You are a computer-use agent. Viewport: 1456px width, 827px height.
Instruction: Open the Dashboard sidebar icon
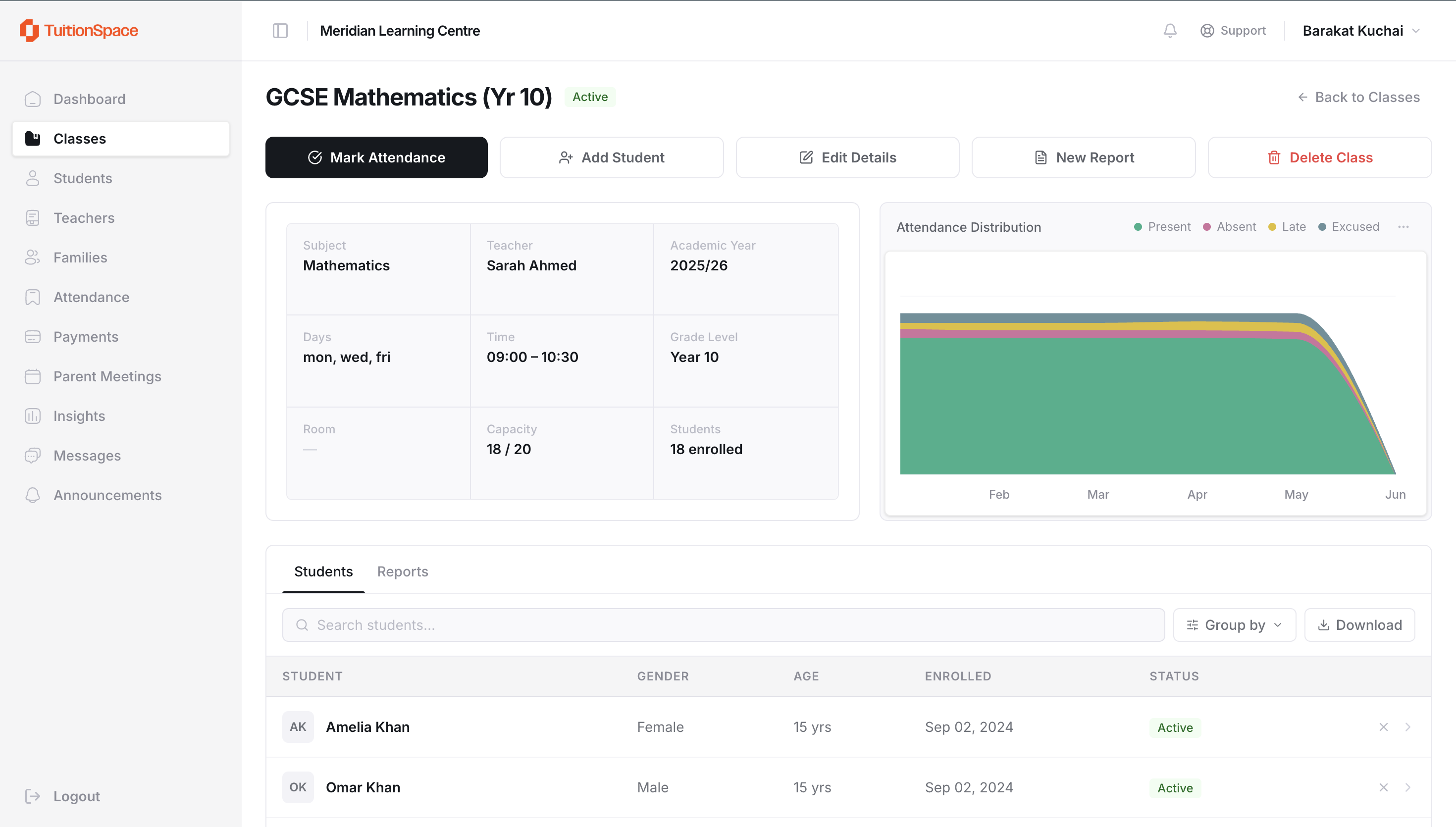click(33, 99)
